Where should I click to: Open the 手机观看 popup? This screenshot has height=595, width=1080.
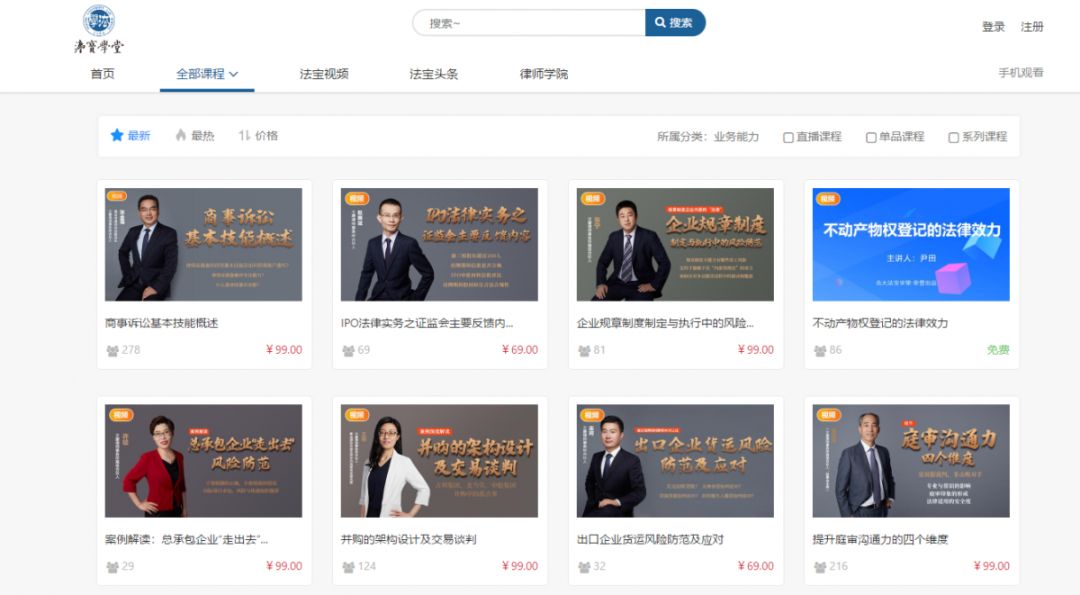[1020, 73]
